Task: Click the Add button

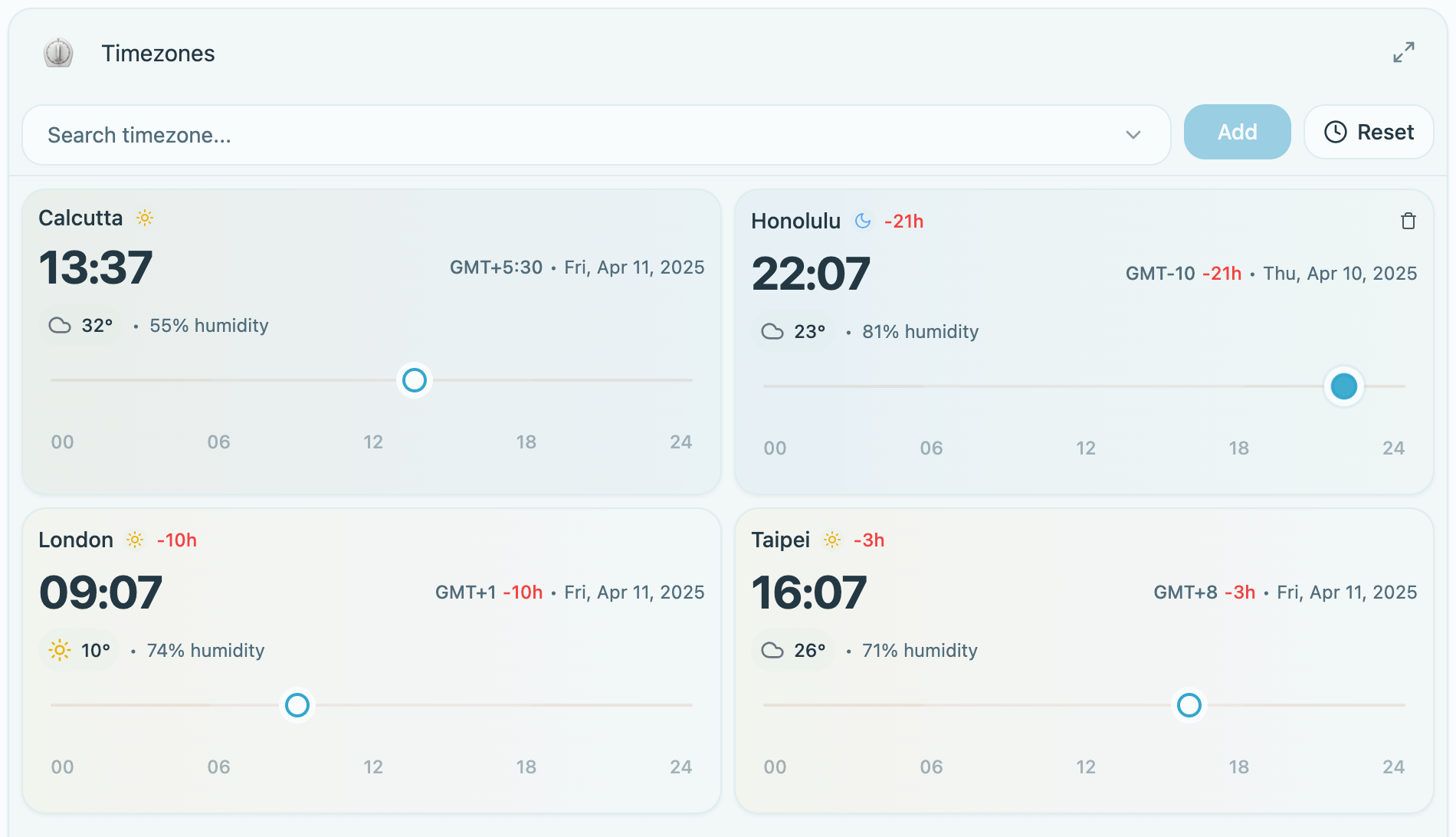Action: point(1237,132)
